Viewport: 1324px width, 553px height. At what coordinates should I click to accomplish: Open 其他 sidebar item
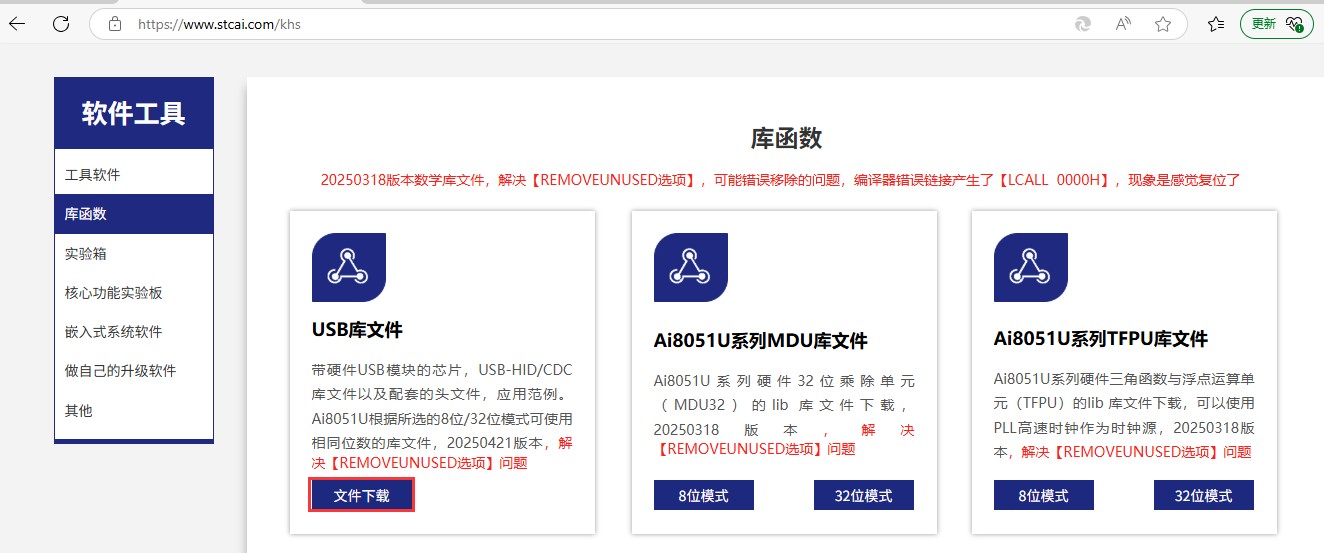pyautogui.click(x=134, y=411)
